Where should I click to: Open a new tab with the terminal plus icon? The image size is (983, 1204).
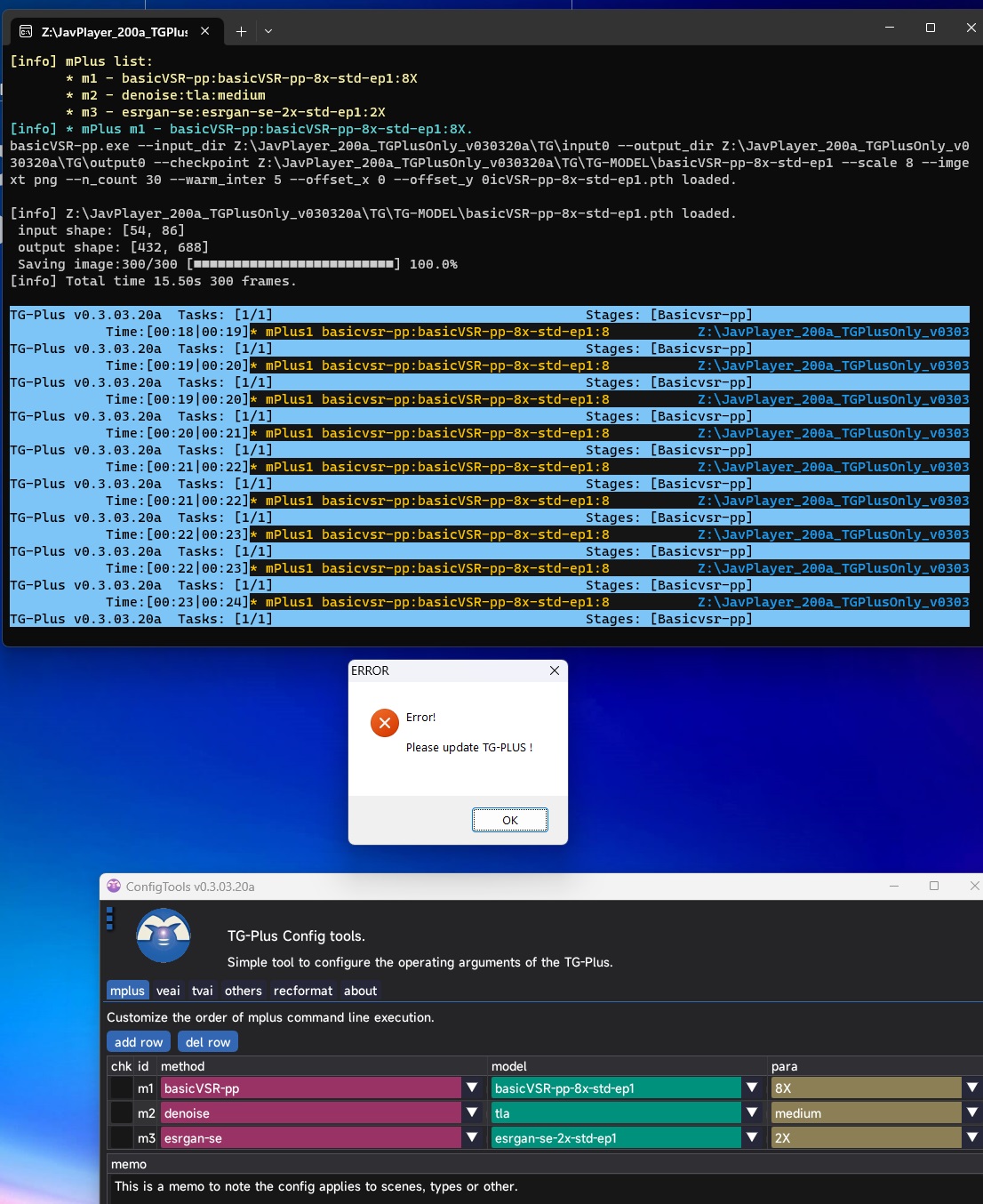pos(240,30)
